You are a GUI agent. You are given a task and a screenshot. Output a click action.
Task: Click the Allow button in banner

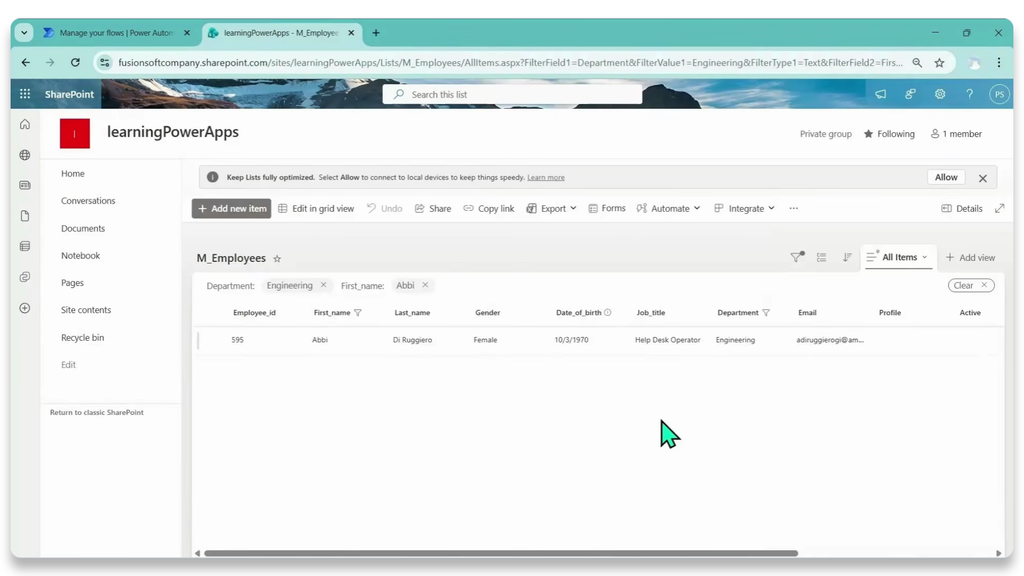946,177
